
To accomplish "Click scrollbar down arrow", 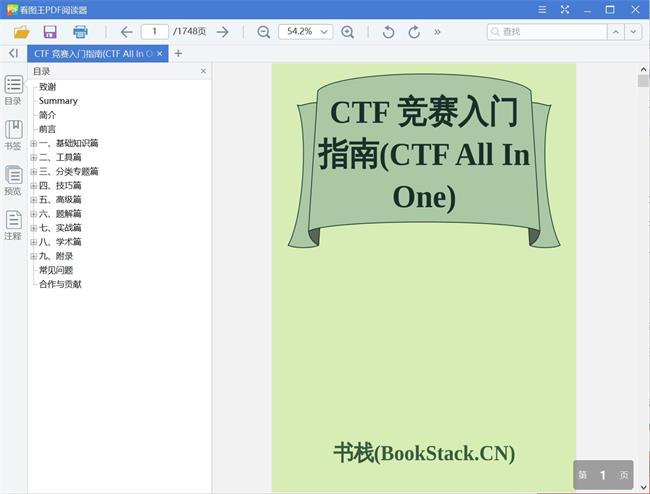I will pos(643,487).
